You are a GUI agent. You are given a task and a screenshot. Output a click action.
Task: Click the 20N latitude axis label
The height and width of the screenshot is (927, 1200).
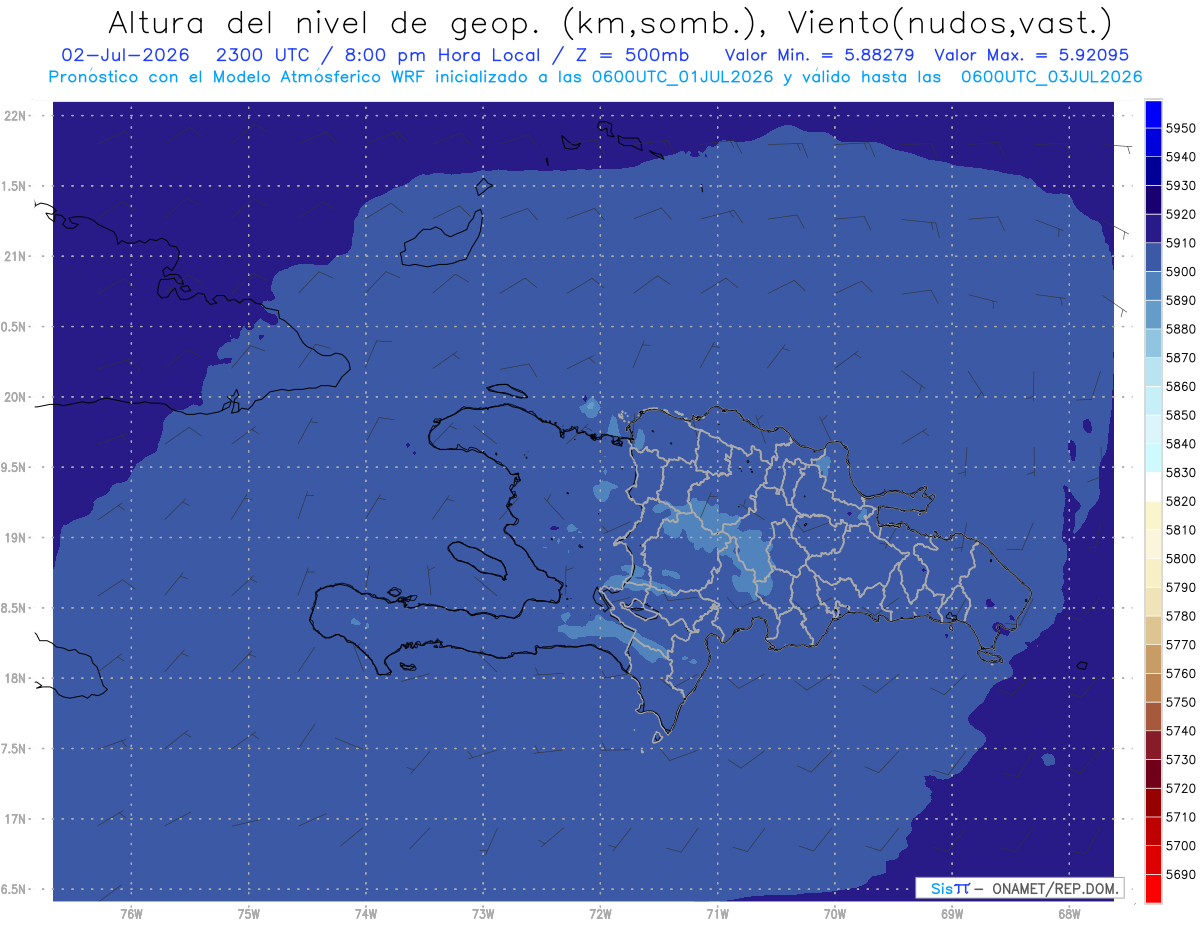click(x=16, y=397)
